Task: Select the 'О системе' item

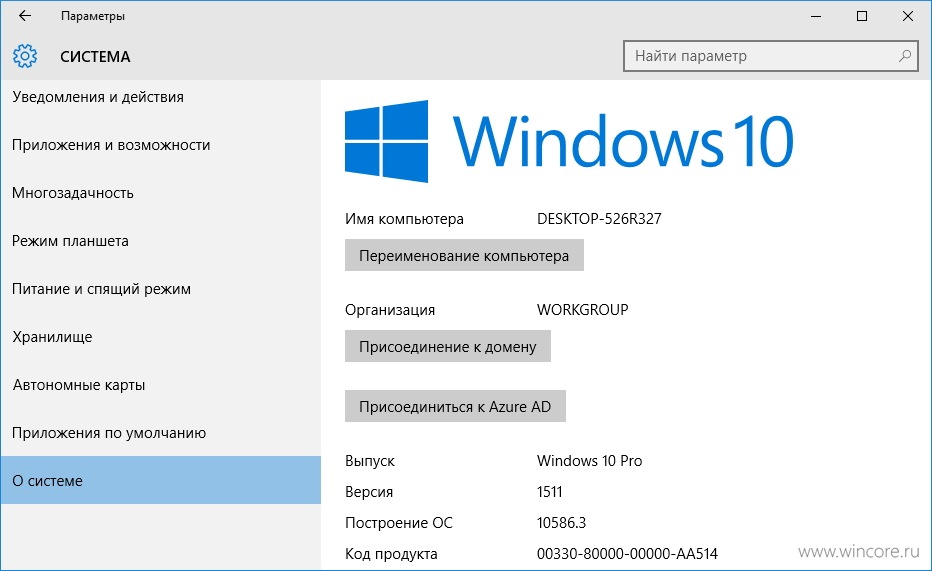Action: pos(160,480)
